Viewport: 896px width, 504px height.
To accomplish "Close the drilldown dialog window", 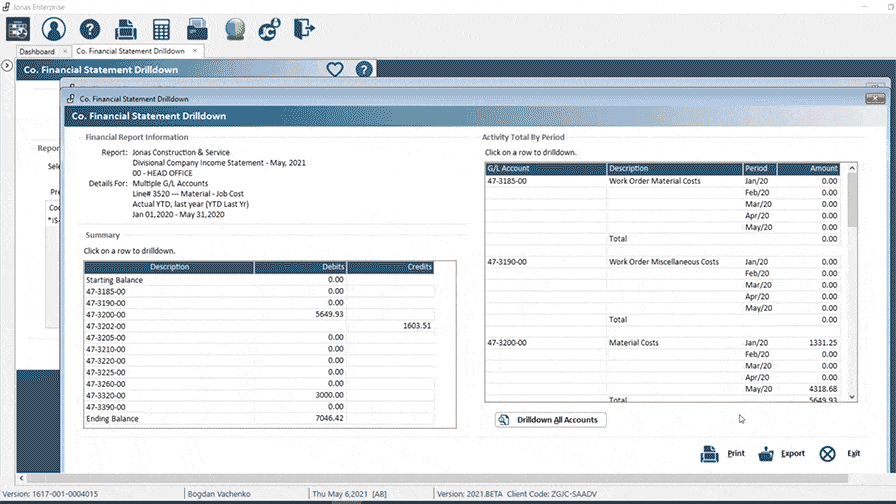I will (875, 98).
